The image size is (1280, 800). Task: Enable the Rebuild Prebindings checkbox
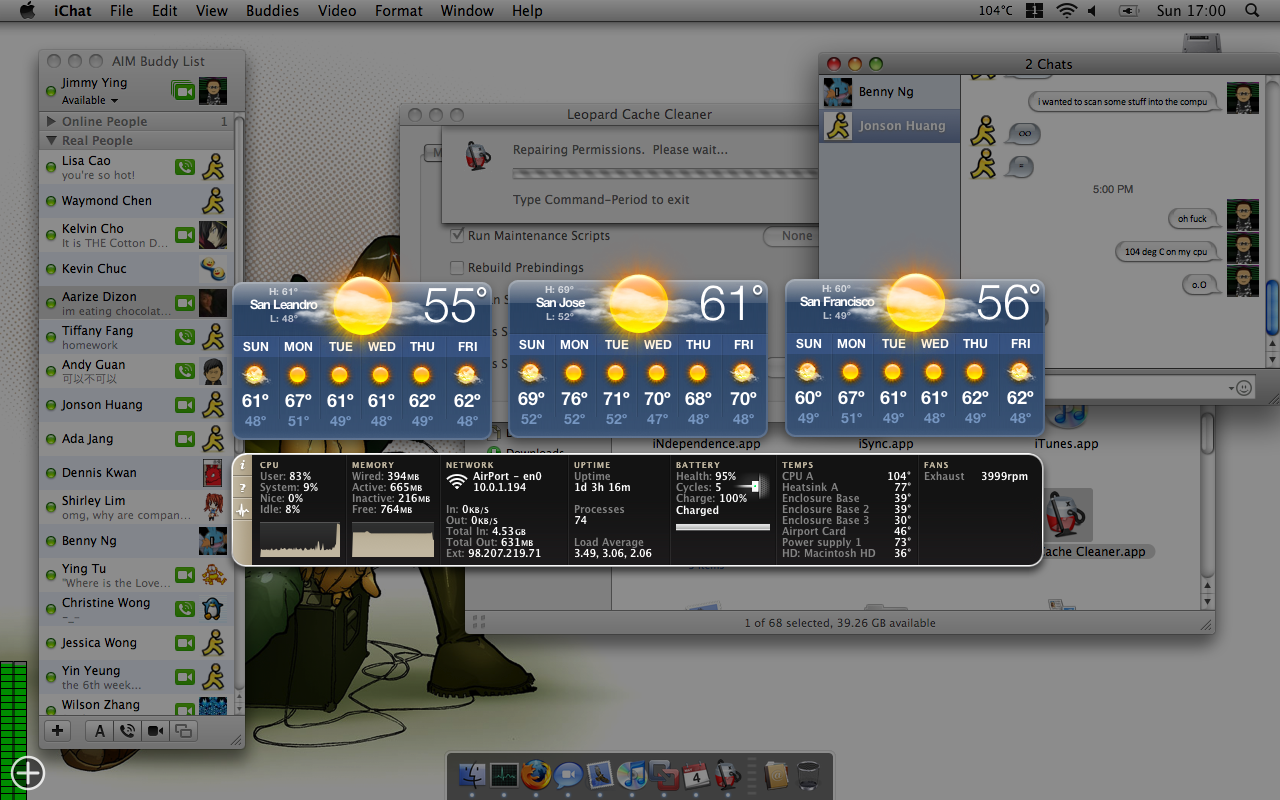pos(457,268)
